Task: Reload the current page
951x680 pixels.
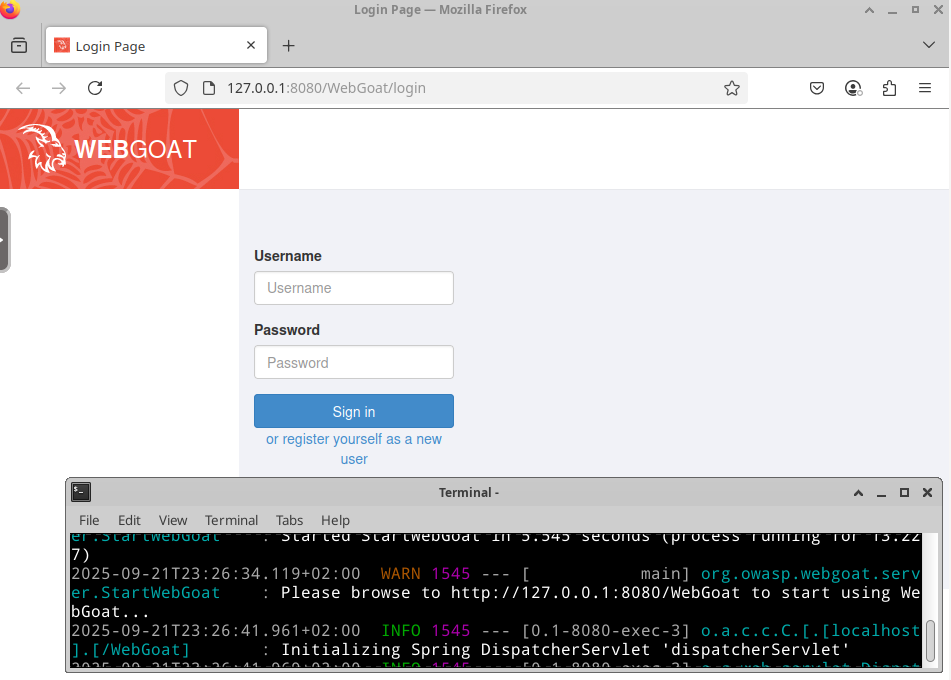Action: [95, 88]
